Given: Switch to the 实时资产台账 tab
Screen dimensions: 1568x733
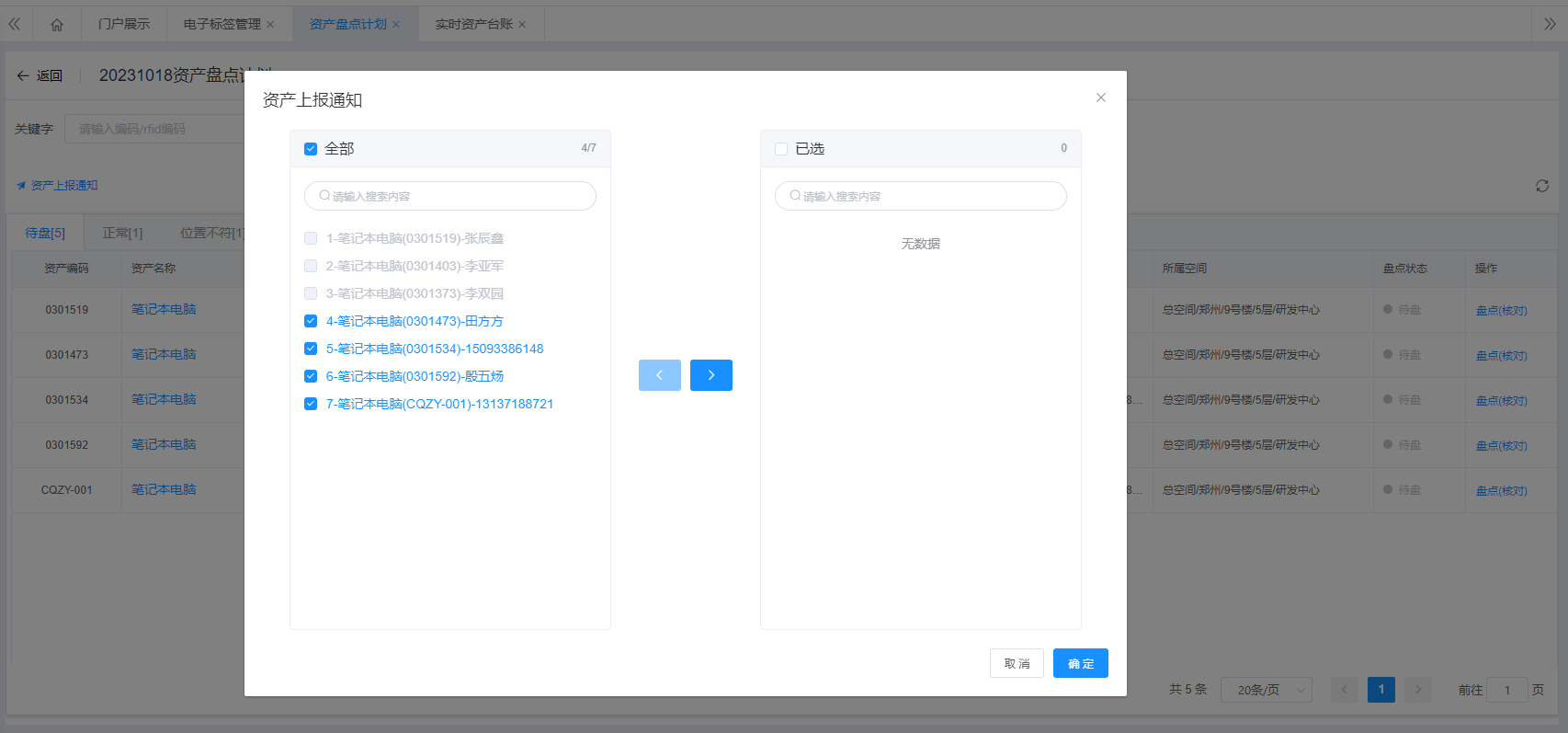Looking at the screenshot, I should click(473, 24).
